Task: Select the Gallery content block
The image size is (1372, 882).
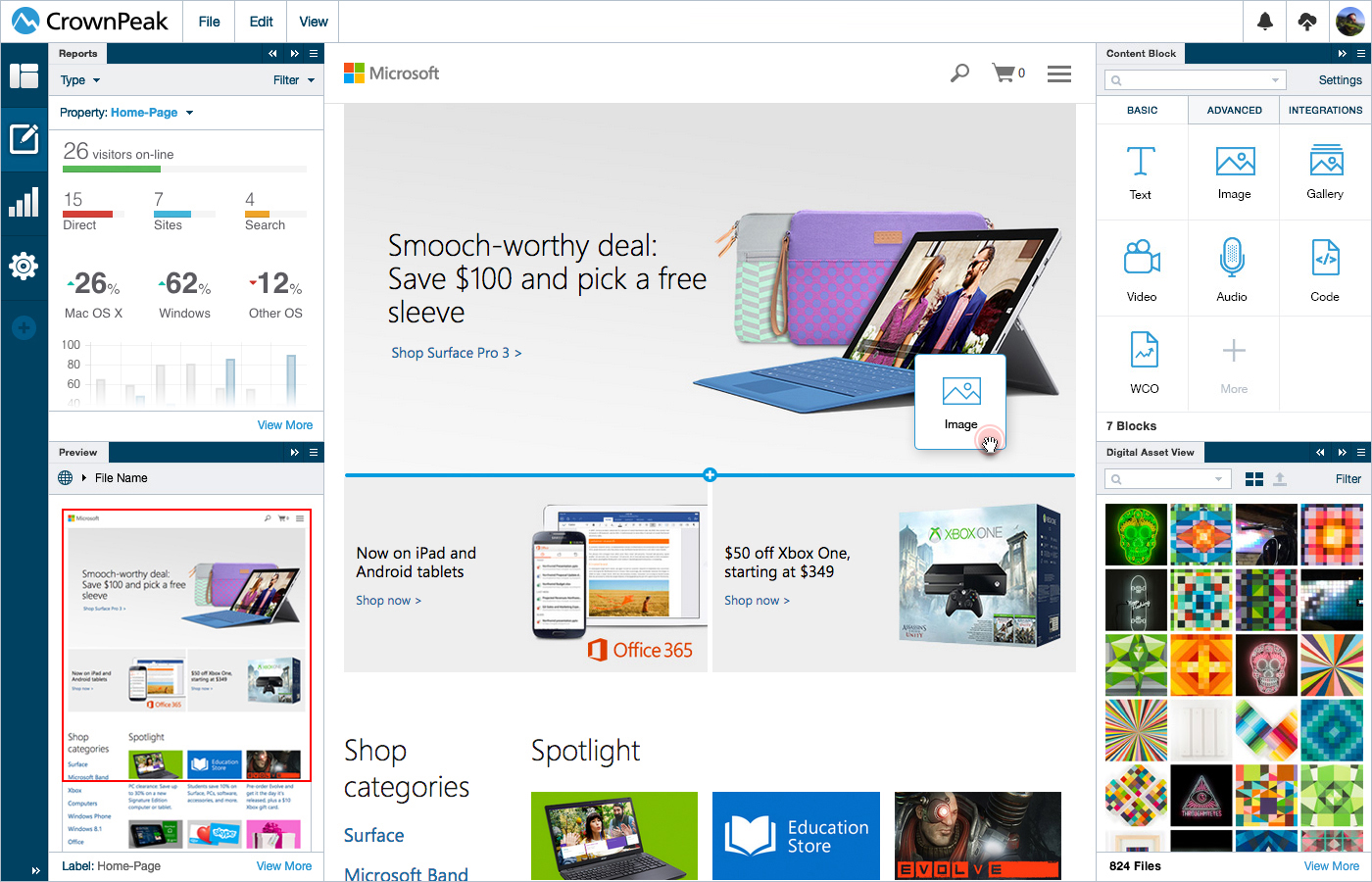Action: (1325, 172)
